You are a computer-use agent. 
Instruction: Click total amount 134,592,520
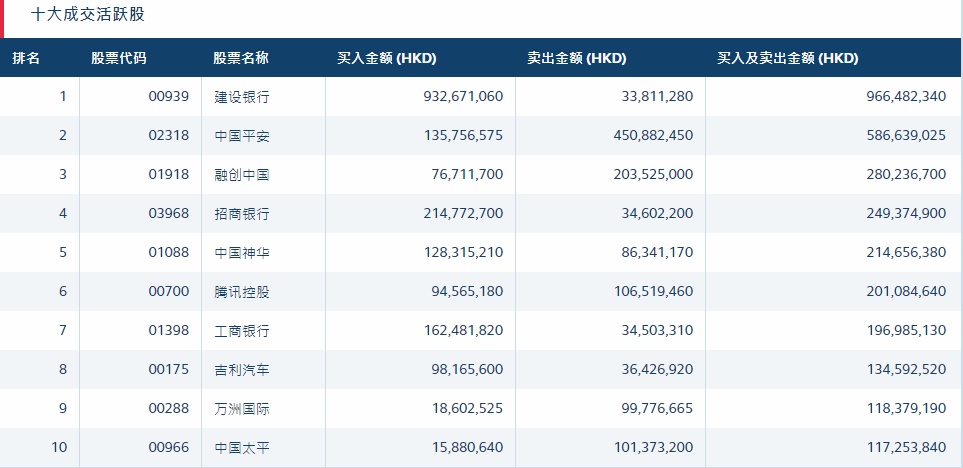pyautogui.click(x=906, y=369)
